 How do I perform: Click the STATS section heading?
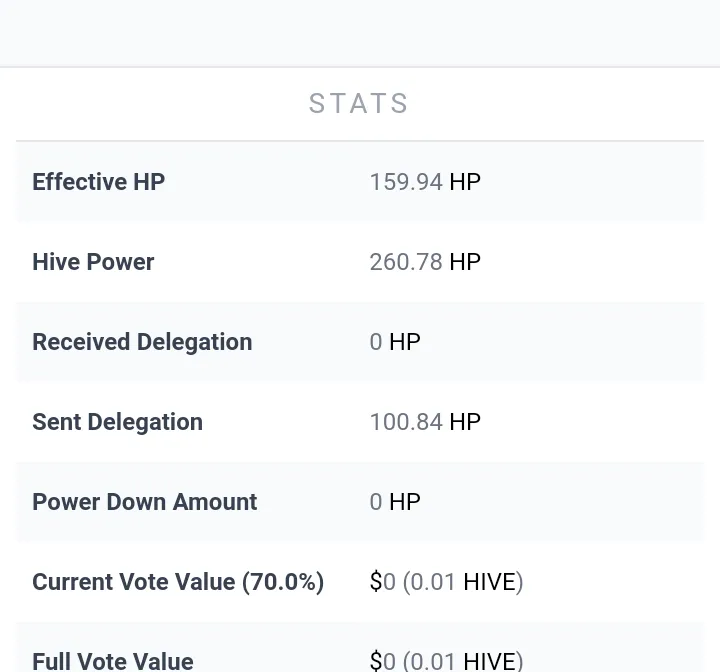pos(358,103)
